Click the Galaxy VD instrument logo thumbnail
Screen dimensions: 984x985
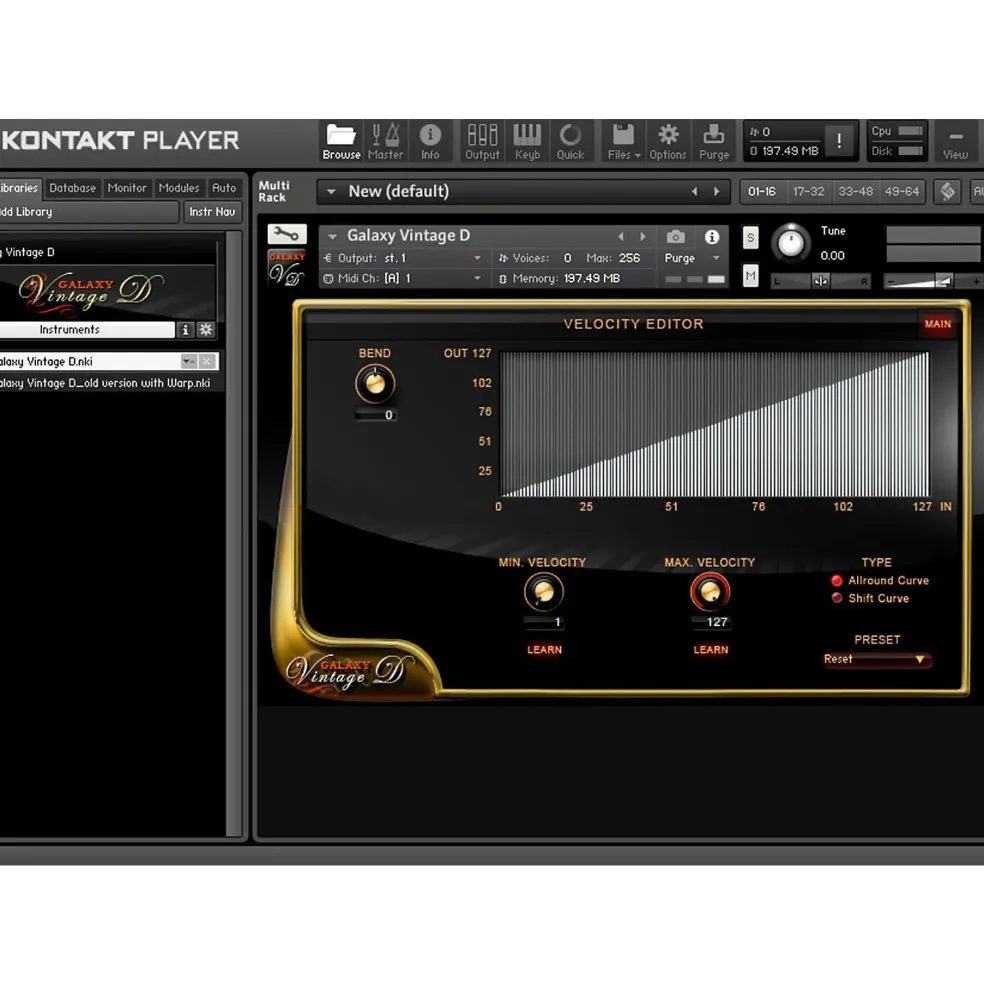click(x=287, y=268)
